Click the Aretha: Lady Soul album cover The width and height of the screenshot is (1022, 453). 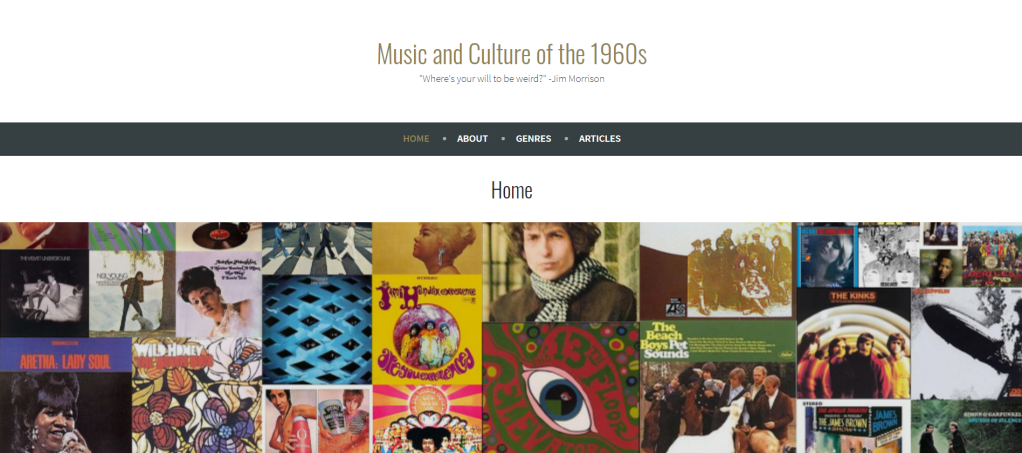tap(66, 395)
